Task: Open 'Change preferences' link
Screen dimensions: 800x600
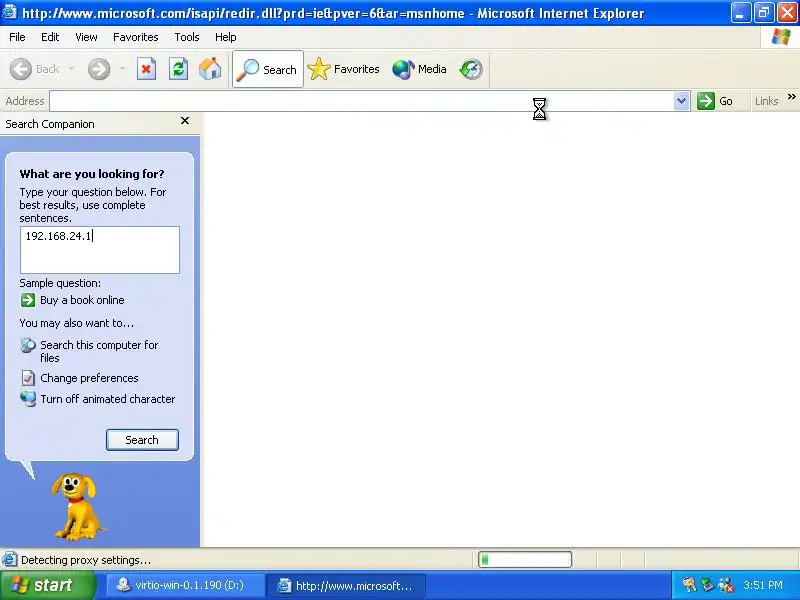Action: [x=89, y=378]
